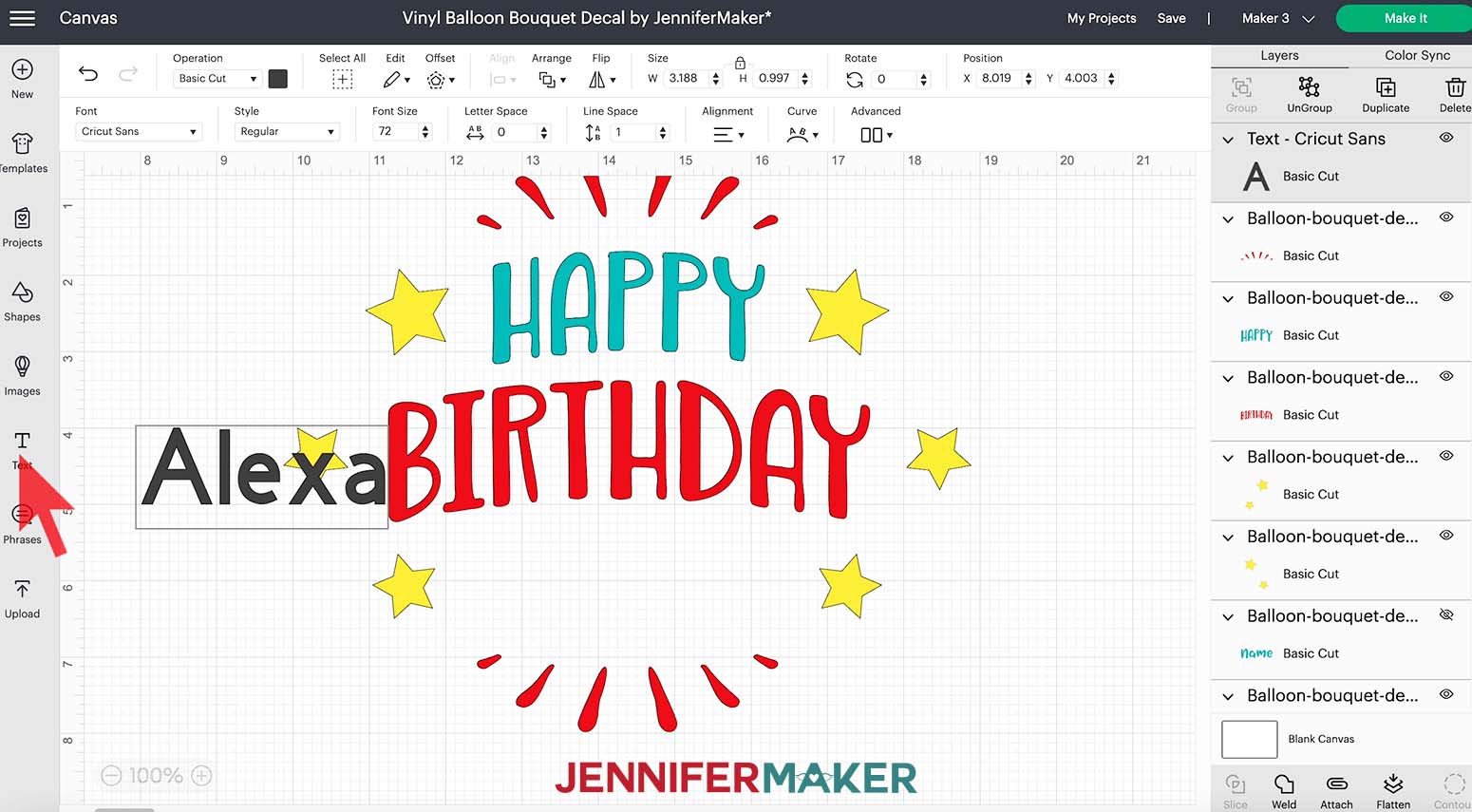Click the New project icon
Viewport: 1472px width, 812px height.
22,69
